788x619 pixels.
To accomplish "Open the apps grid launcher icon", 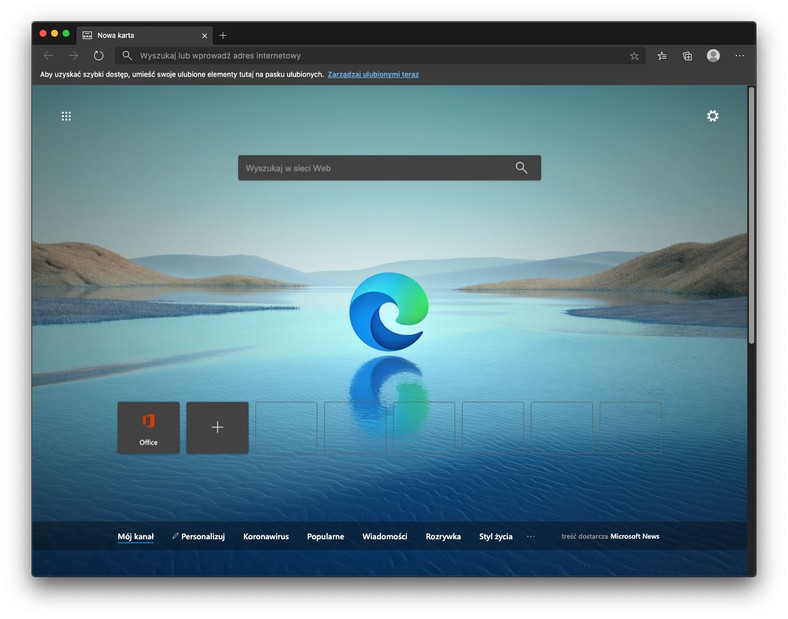I will [x=66, y=116].
